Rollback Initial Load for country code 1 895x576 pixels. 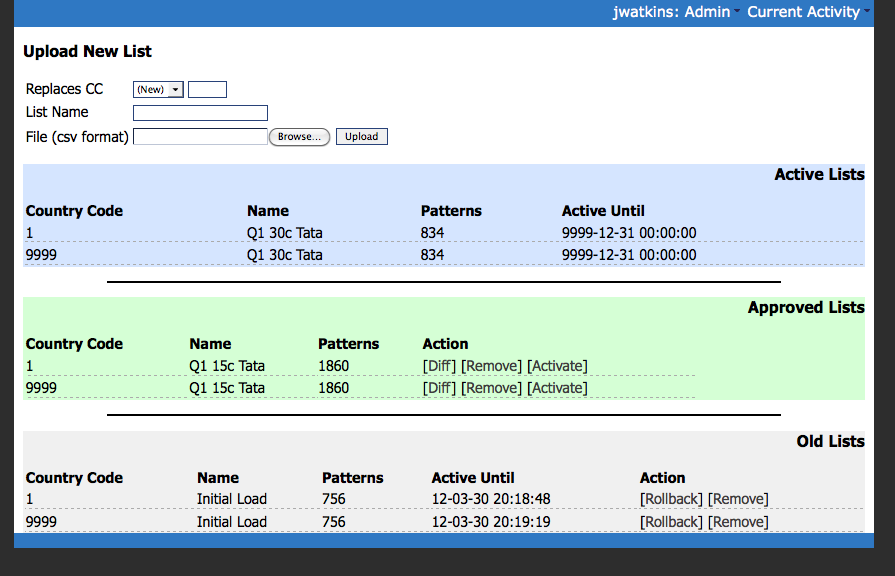click(x=671, y=499)
